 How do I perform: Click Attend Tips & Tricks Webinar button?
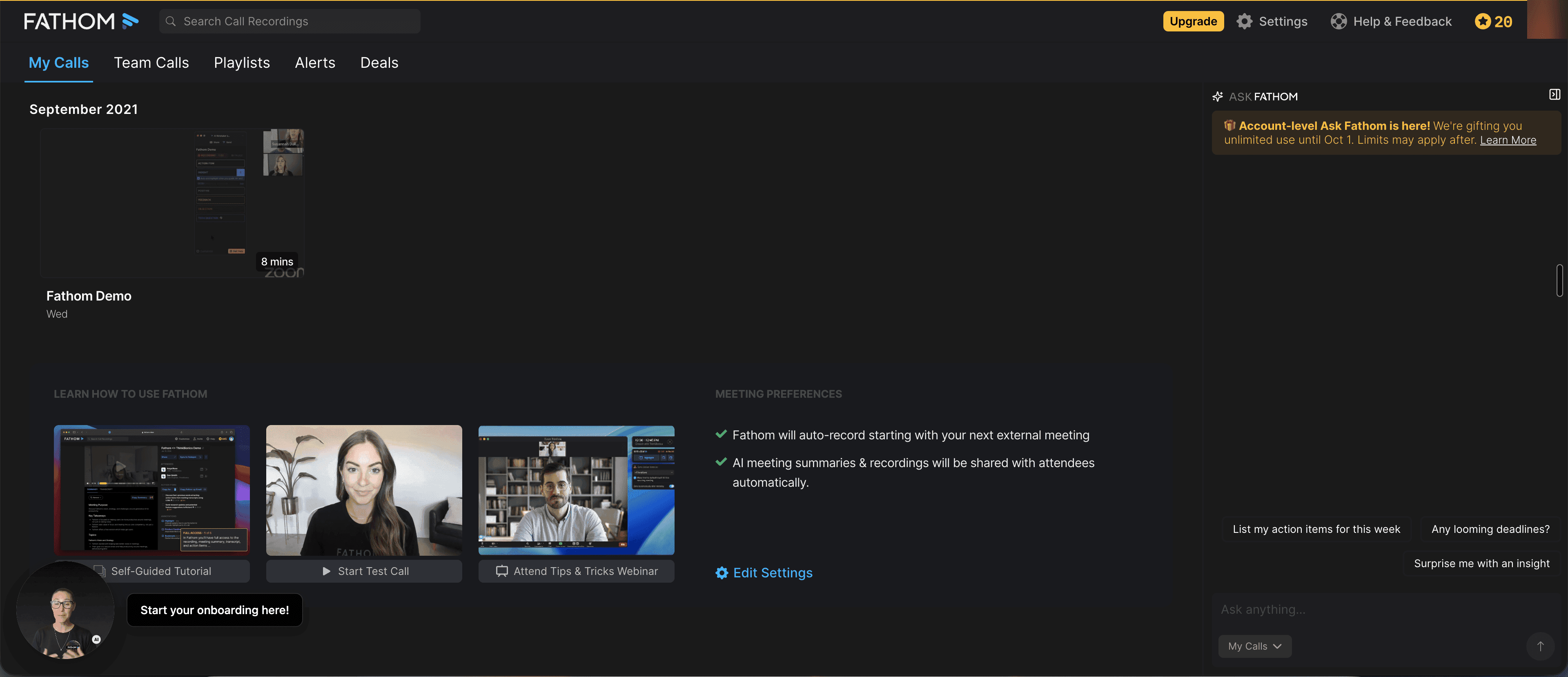pyautogui.click(x=577, y=571)
